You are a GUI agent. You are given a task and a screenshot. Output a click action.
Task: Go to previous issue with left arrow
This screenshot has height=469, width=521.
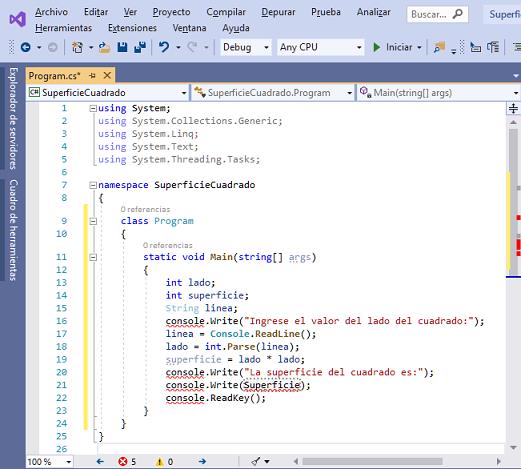[x=100, y=461]
